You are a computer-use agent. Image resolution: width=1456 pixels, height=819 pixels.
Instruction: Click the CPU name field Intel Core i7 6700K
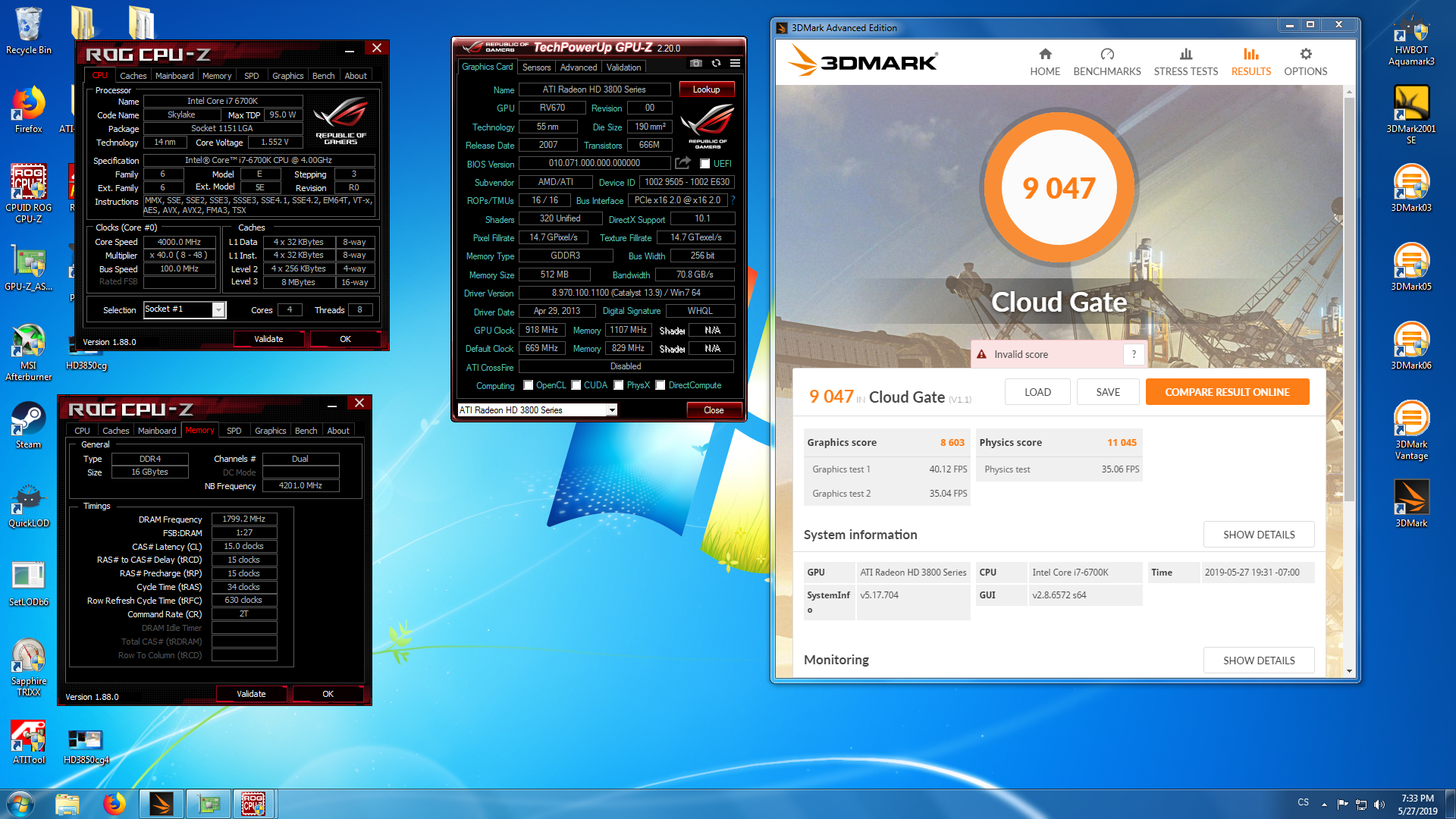pos(223,101)
